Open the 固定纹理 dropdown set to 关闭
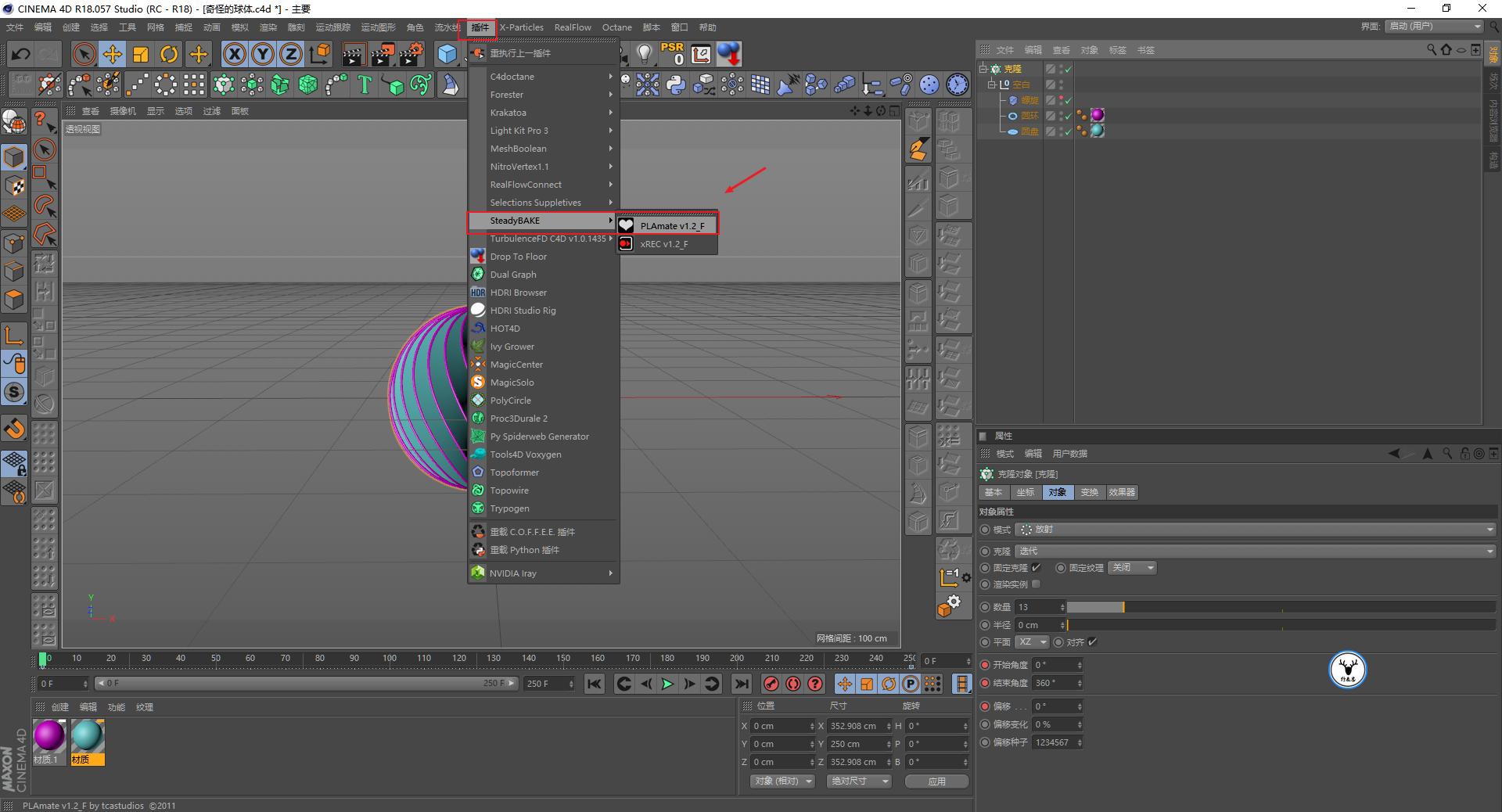The image size is (1502, 812). (x=1132, y=568)
